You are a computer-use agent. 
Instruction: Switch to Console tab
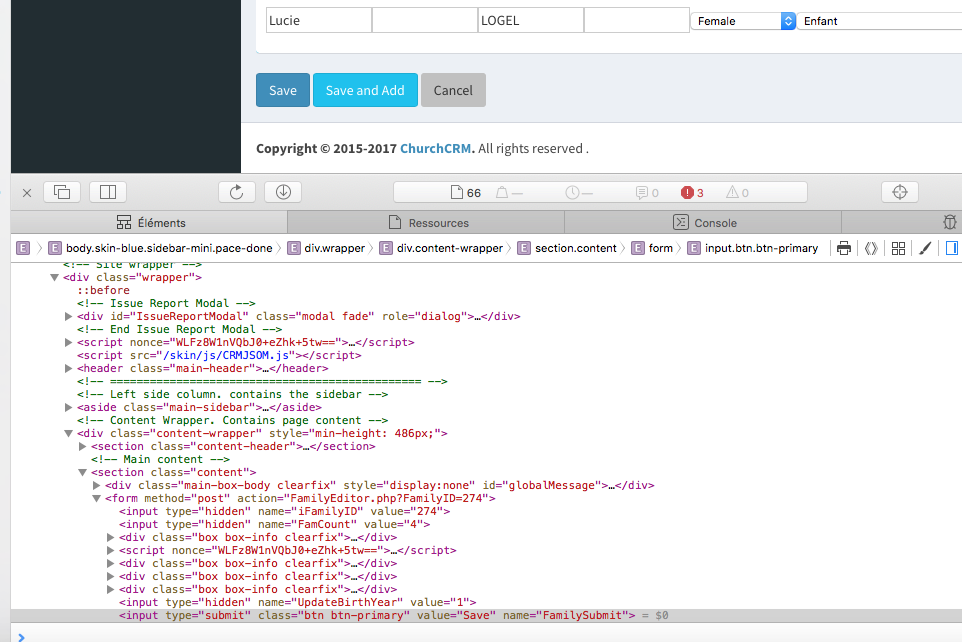click(704, 222)
